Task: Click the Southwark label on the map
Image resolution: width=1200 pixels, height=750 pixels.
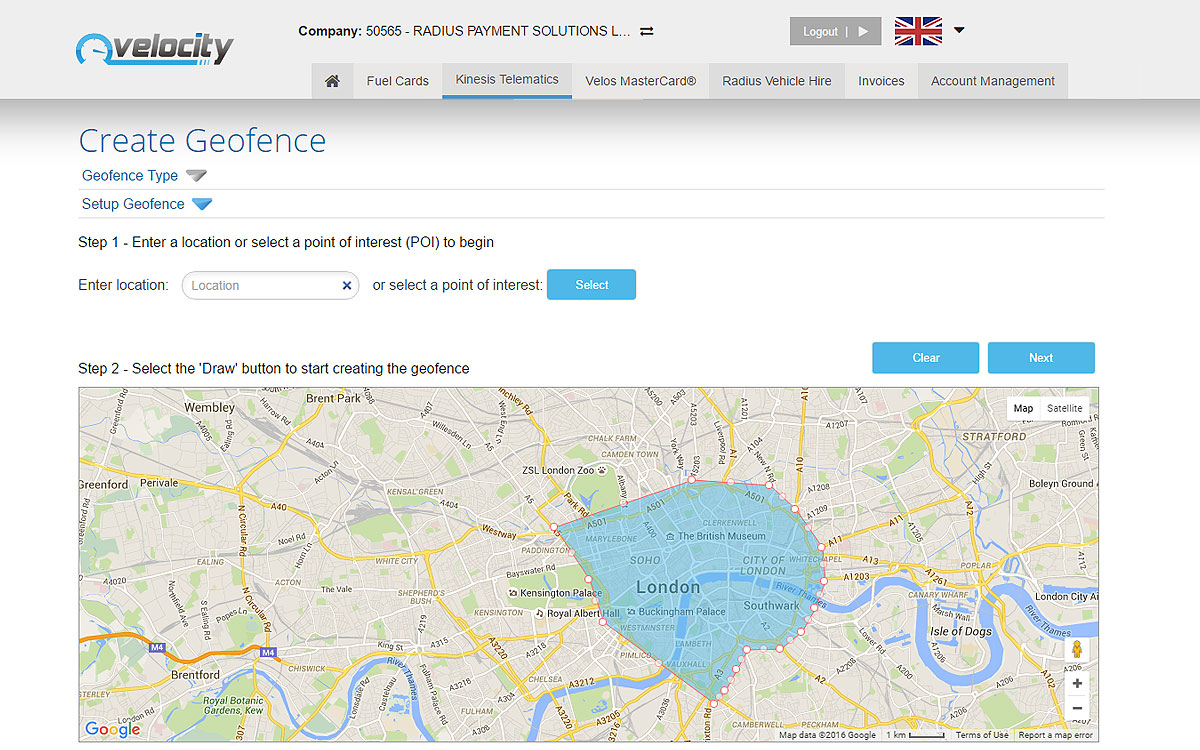Action: point(772,606)
